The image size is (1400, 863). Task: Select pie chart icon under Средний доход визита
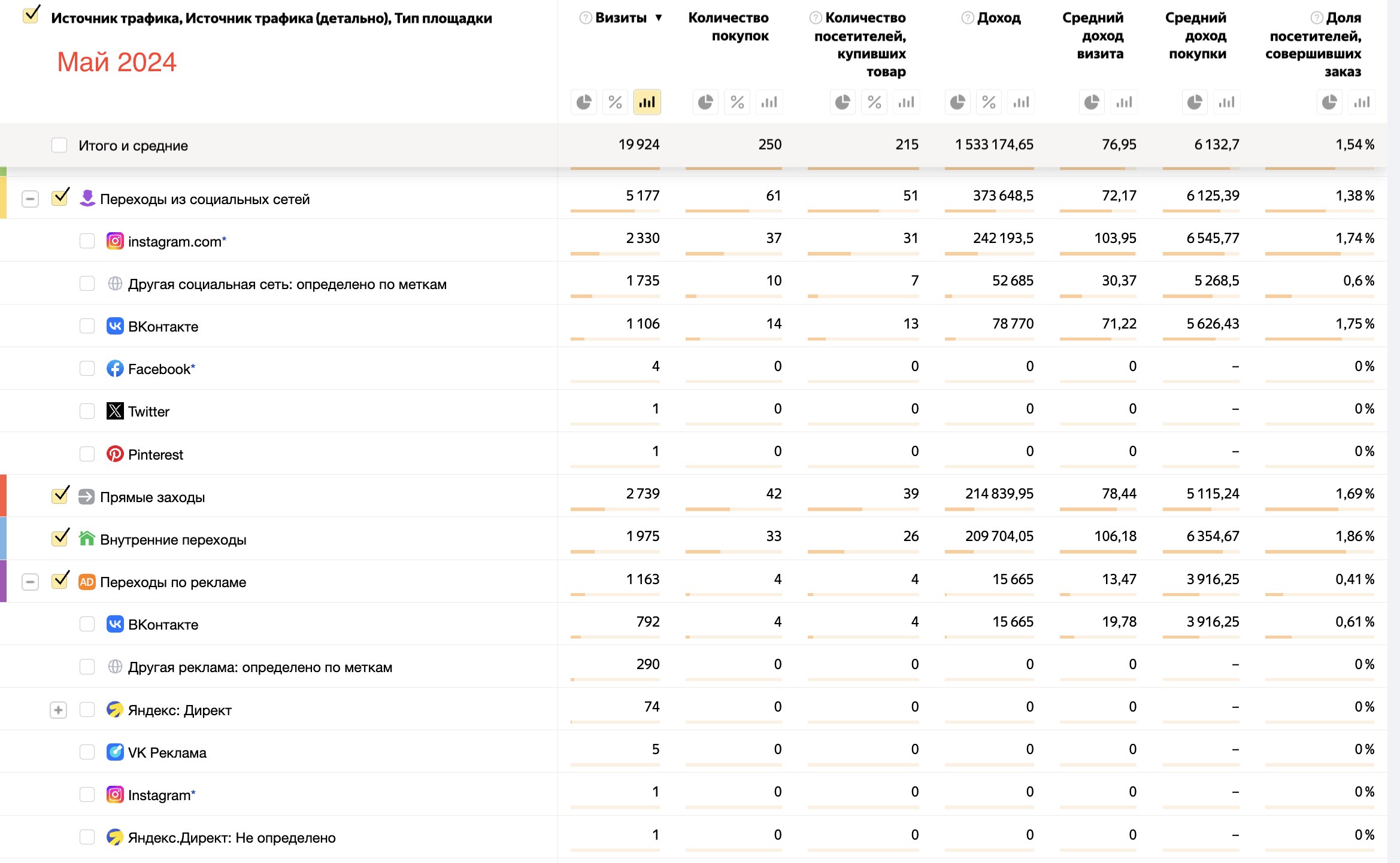pos(1092,102)
